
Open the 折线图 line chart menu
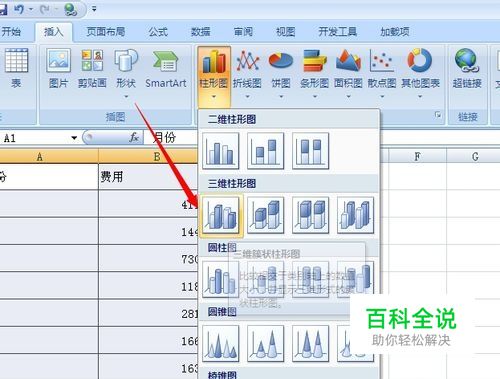[247, 73]
